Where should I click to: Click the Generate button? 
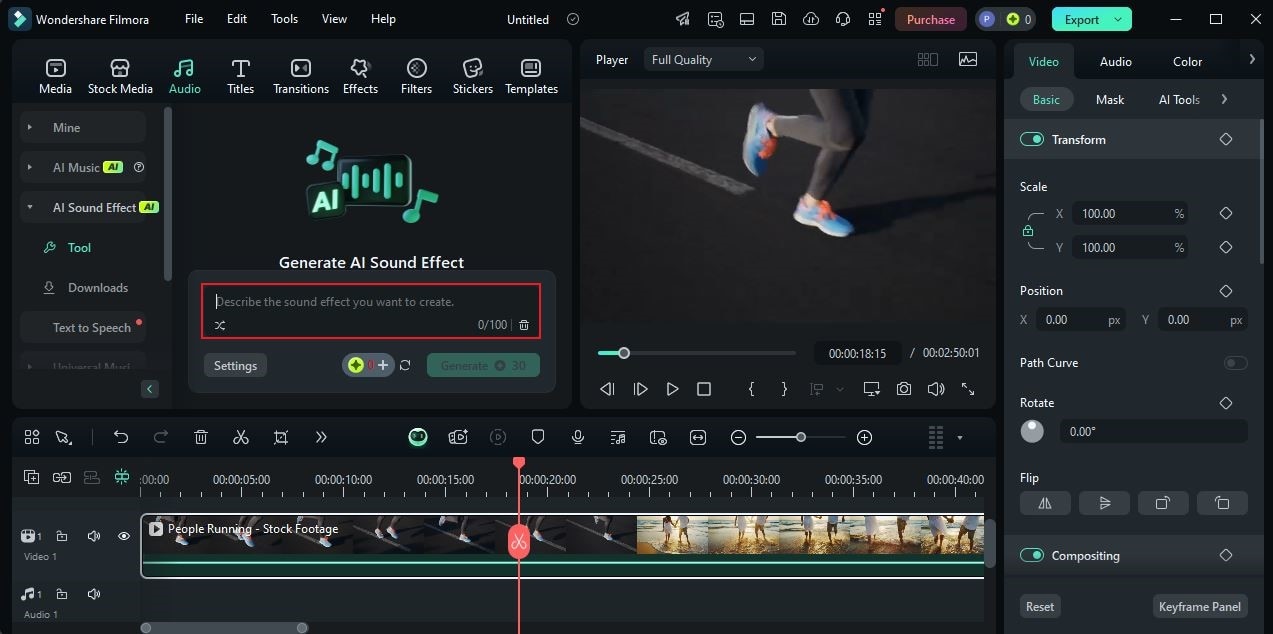point(483,365)
